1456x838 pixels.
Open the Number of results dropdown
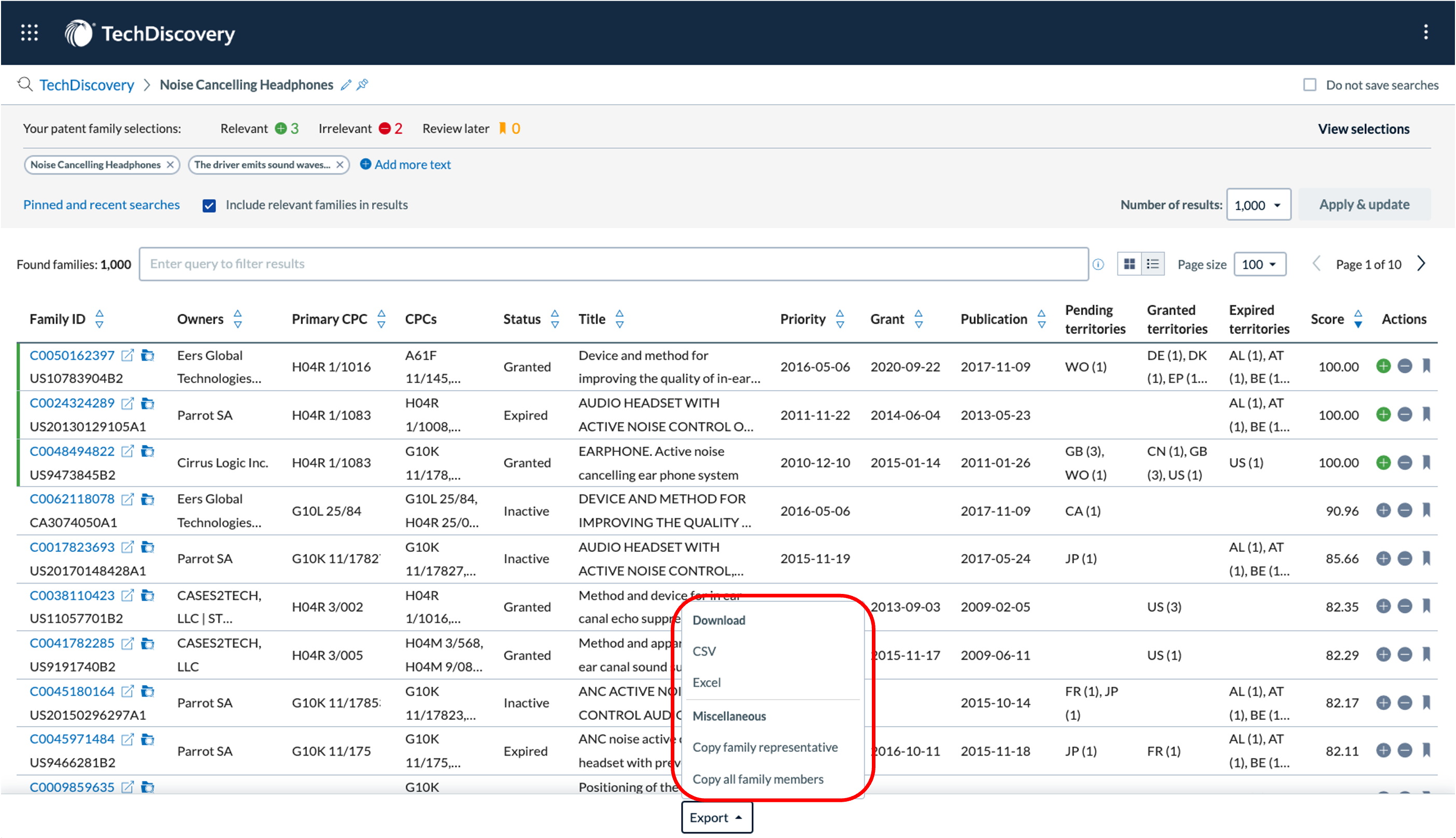point(1259,205)
